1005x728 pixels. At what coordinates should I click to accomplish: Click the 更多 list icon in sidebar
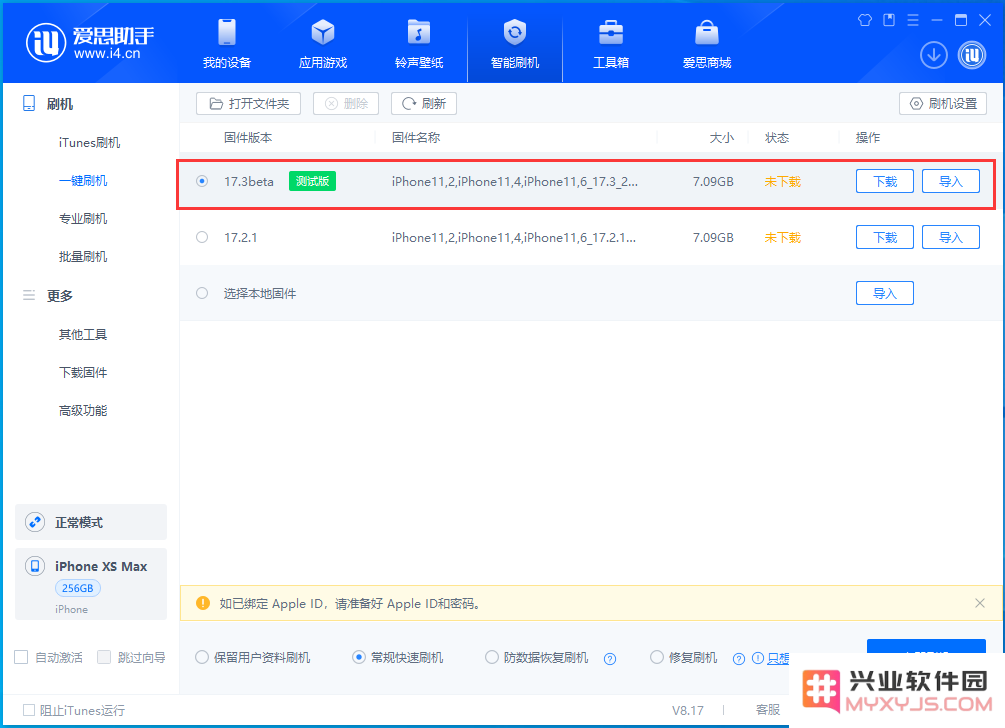(29, 295)
